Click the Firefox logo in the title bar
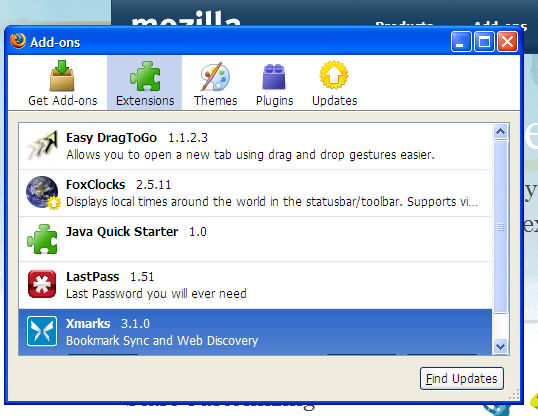The width and height of the screenshot is (538, 416). pyautogui.click(x=18, y=41)
